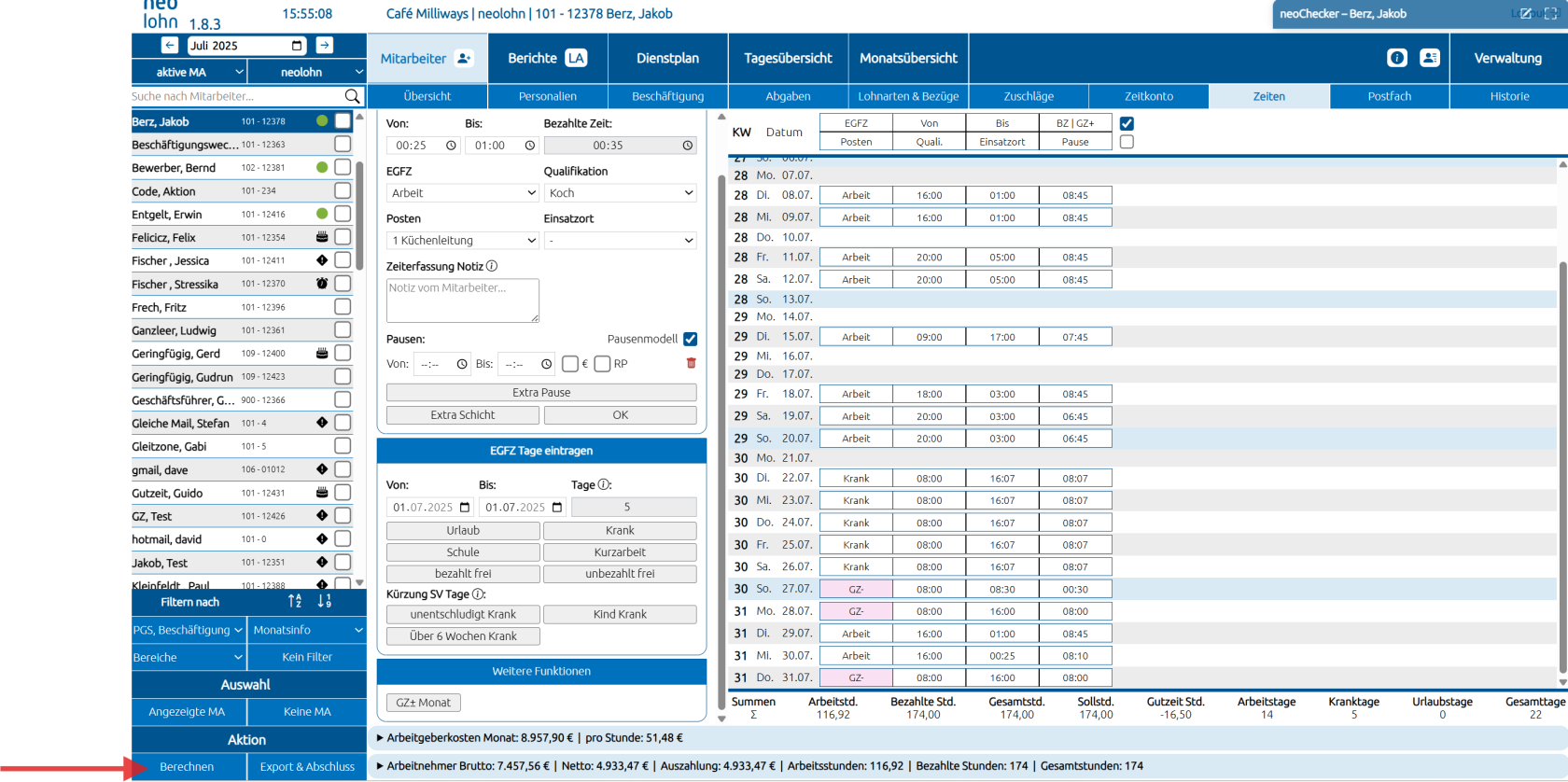Screen dimensions: 1568x782
Task: Click the Zeiterfassung Notiz text field
Action: click(463, 300)
